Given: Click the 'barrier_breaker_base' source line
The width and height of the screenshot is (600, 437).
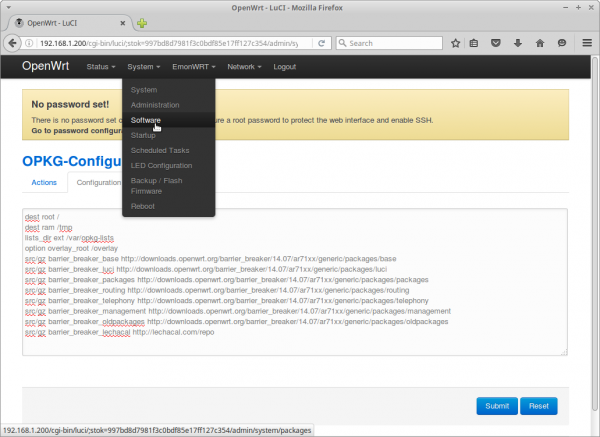Looking at the screenshot, I should (x=210, y=259).
